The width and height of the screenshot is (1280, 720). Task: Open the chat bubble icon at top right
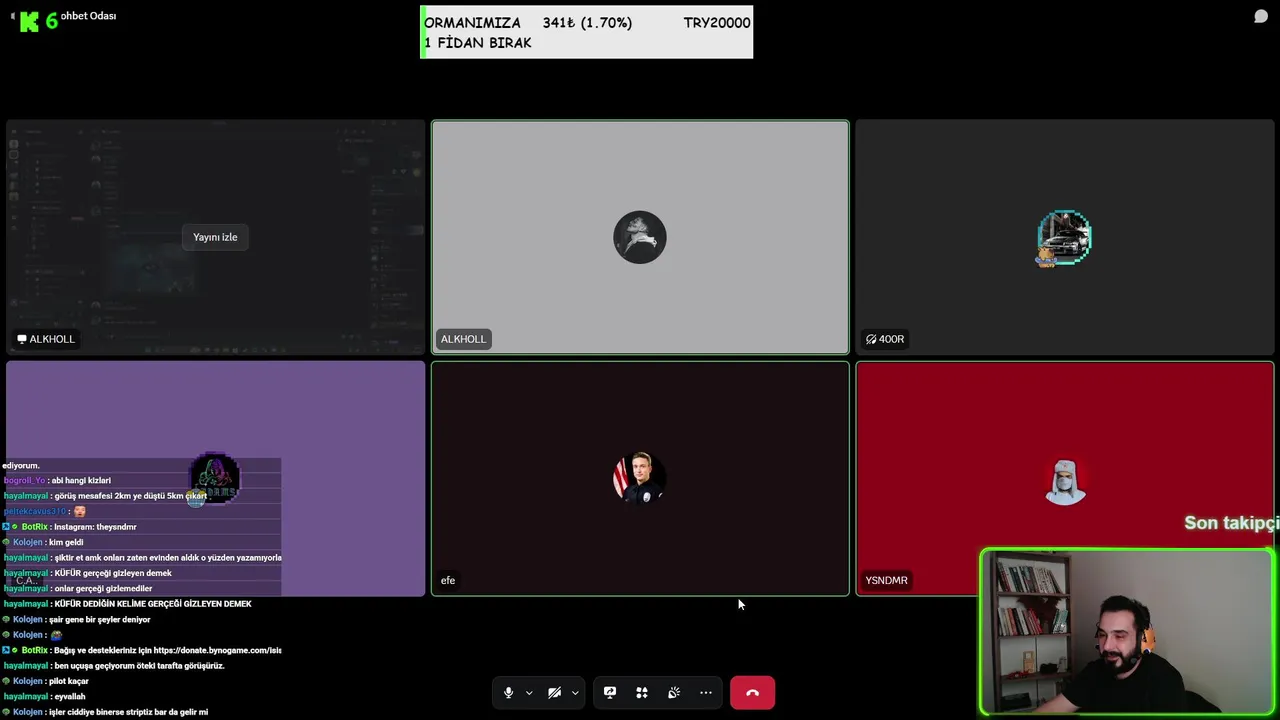tap(1261, 16)
